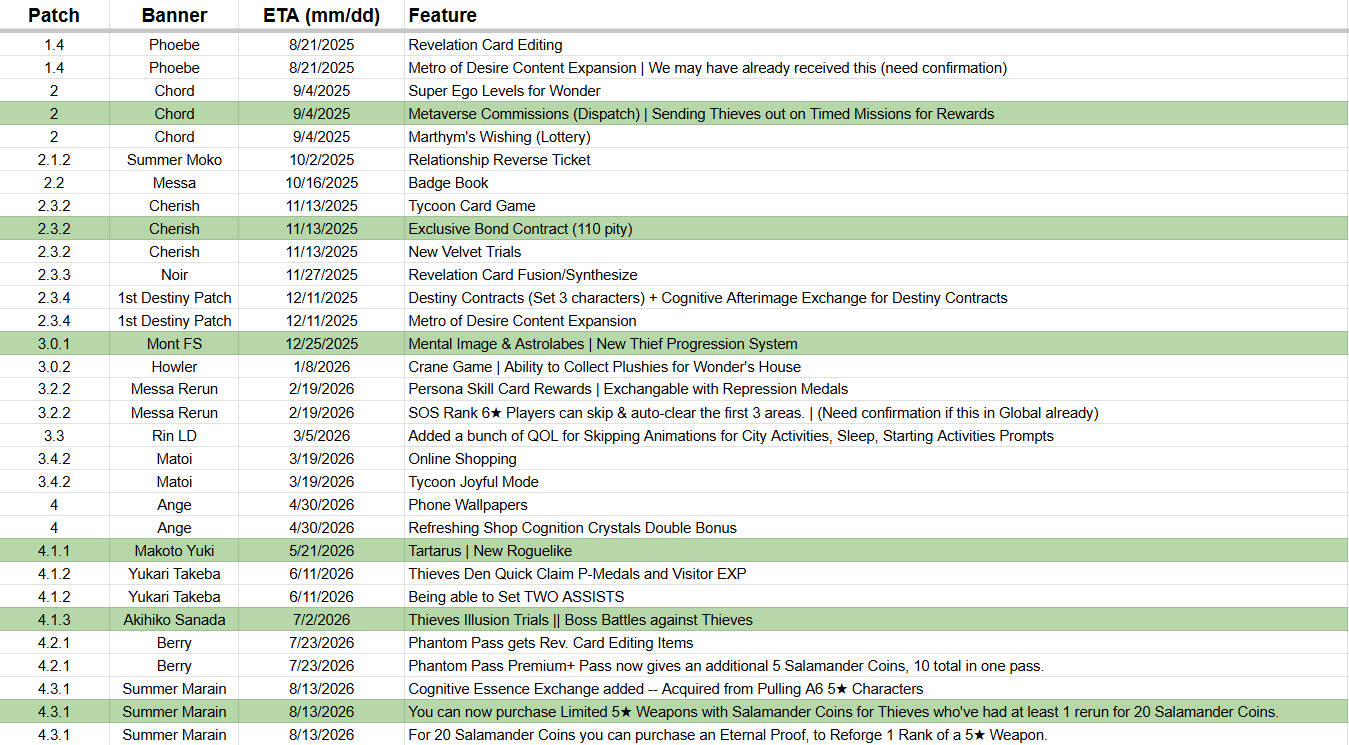
Task: Click the 4.1.3 patch cell
Action: (x=54, y=620)
